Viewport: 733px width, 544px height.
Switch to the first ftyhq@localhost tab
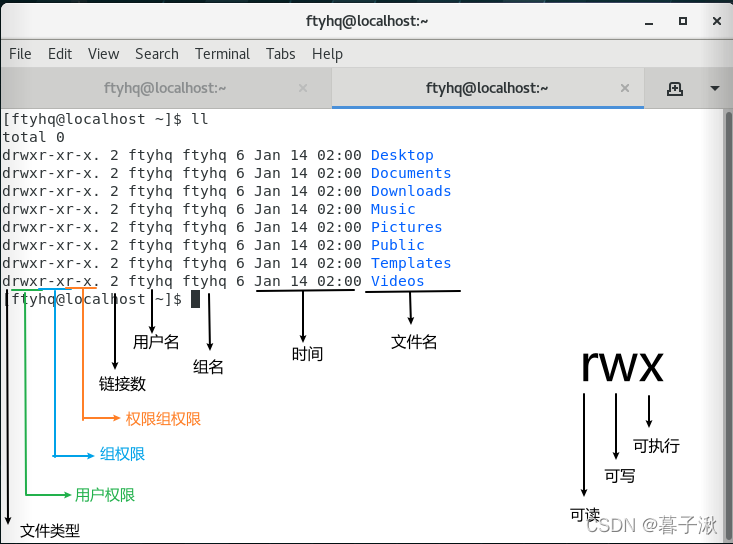(165, 88)
